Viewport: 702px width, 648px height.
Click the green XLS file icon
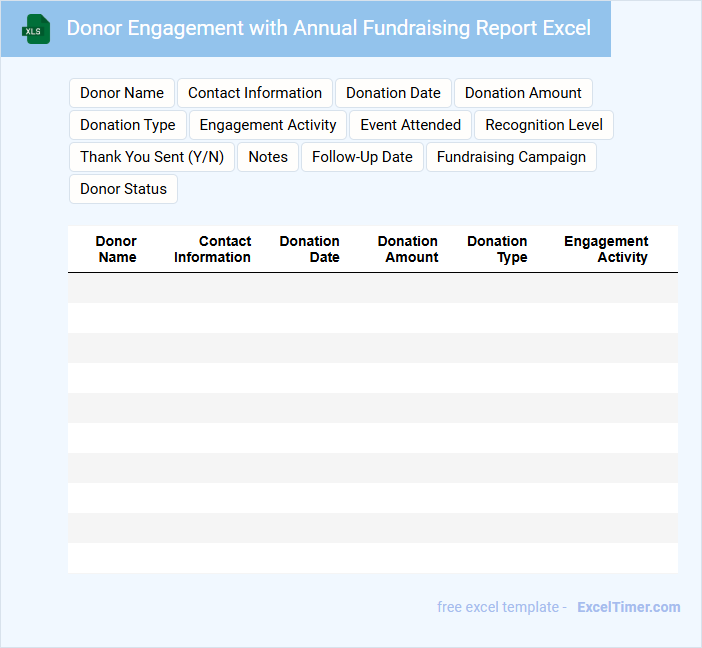click(x=36, y=29)
